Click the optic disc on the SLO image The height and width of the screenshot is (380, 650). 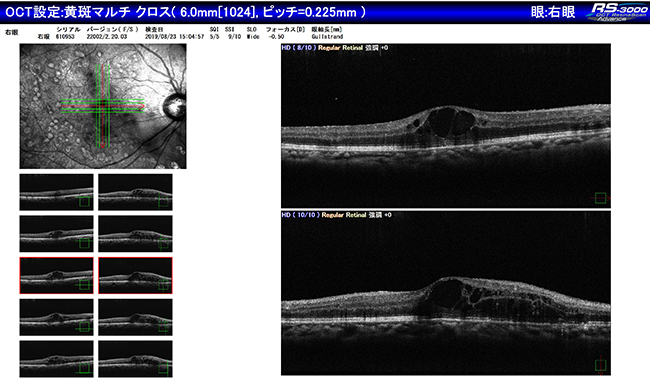click(x=174, y=106)
